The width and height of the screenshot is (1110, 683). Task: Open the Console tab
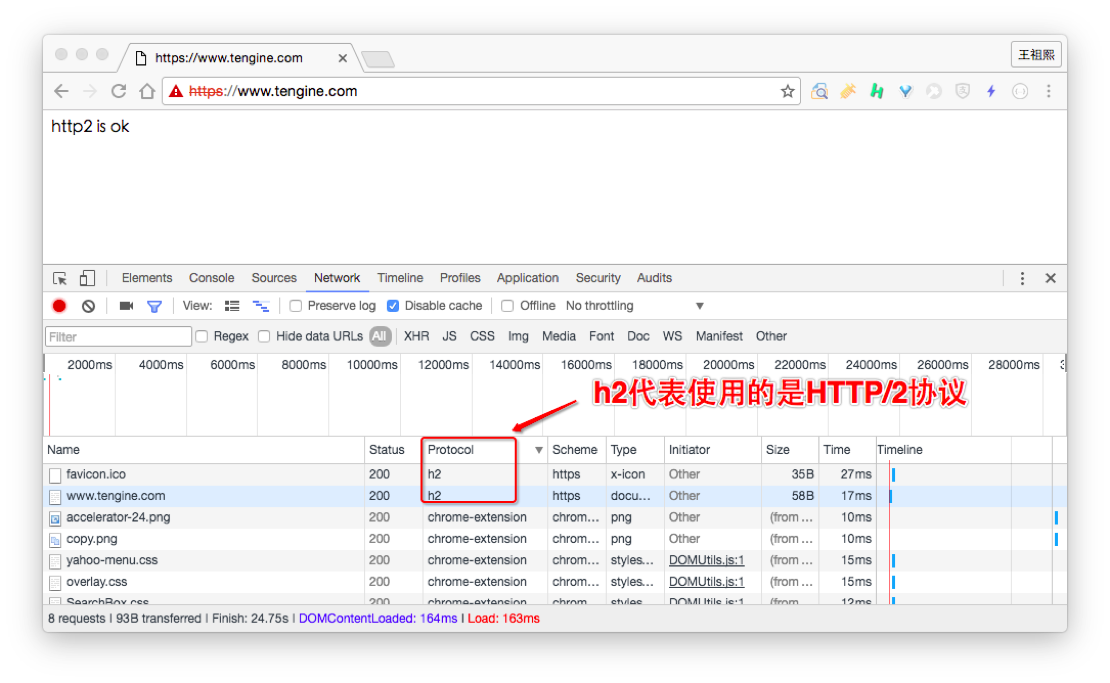211,278
